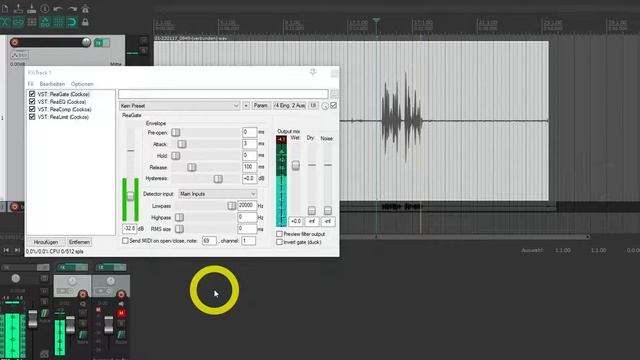Viewport: 640px width, 360px height.
Task: Click track 1 FX button
Action: pos(98,42)
